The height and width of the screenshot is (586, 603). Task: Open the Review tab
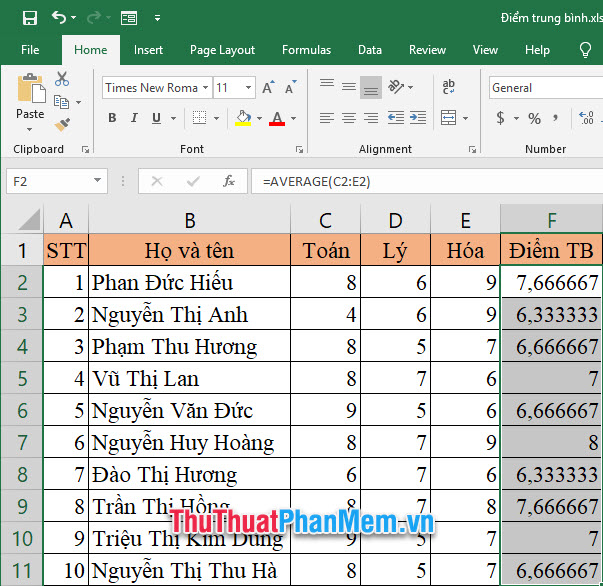click(x=427, y=50)
